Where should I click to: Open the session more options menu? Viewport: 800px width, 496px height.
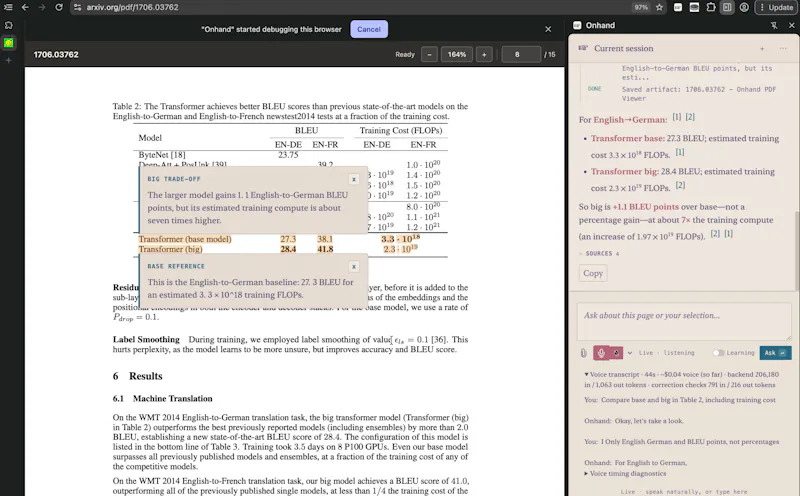click(783, 48)
